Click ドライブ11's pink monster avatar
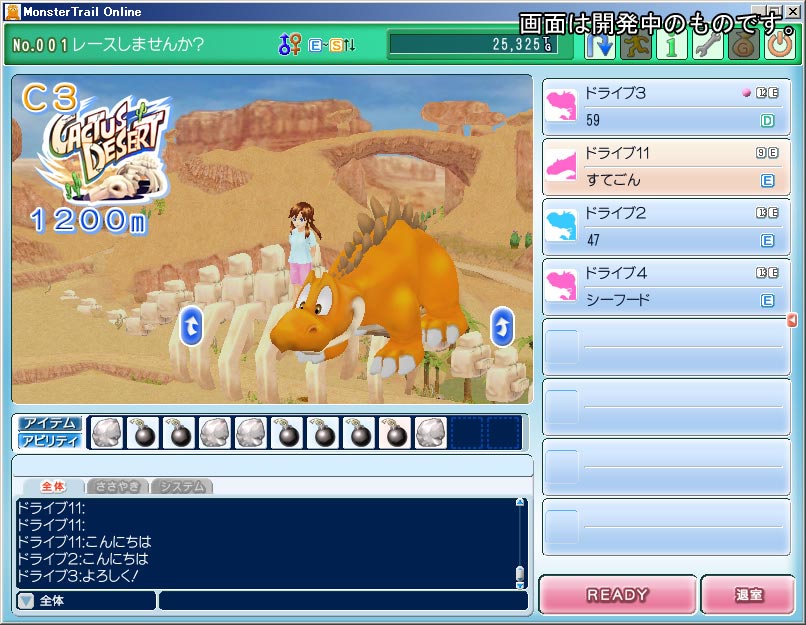The width and height of the screenshot is (806, 625). 561,166
